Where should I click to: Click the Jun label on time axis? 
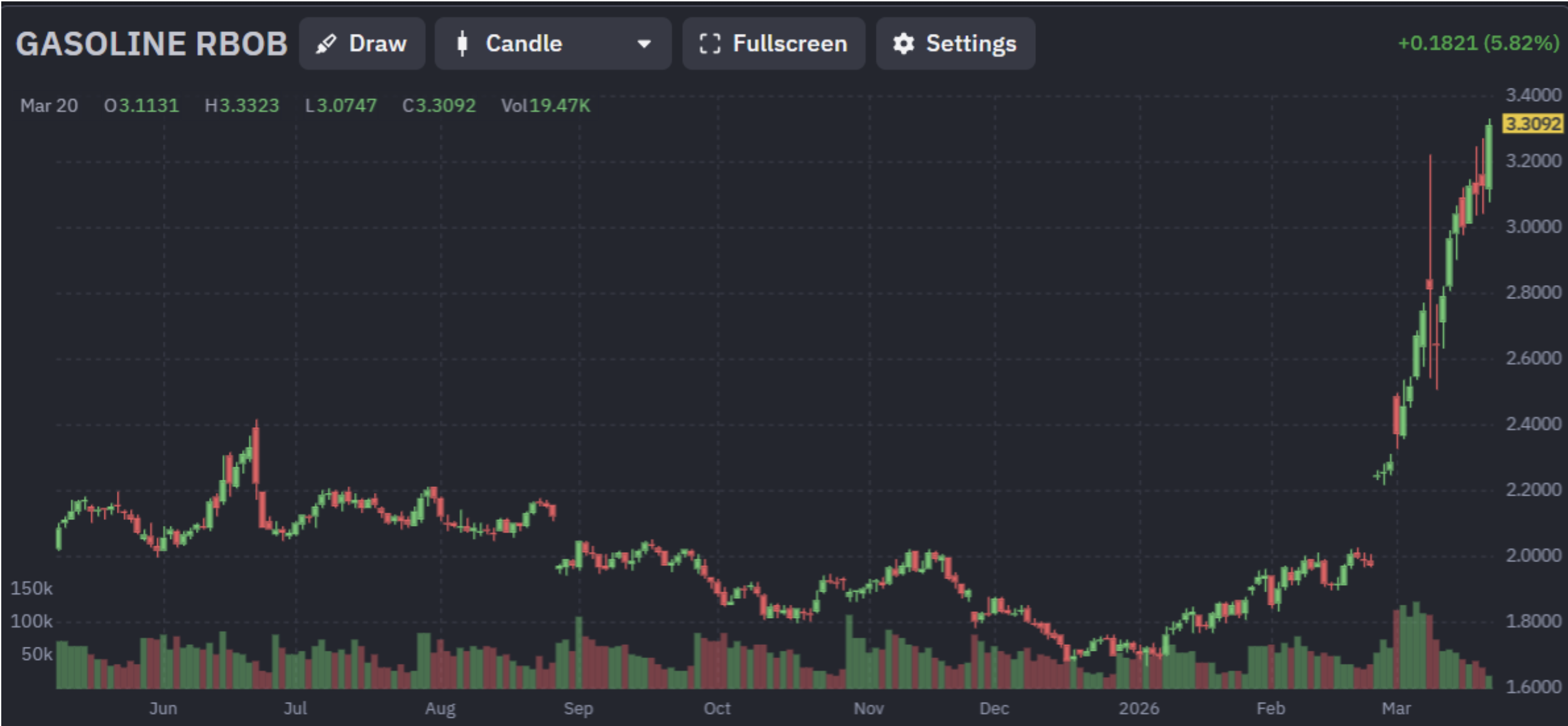pos(163,708)
